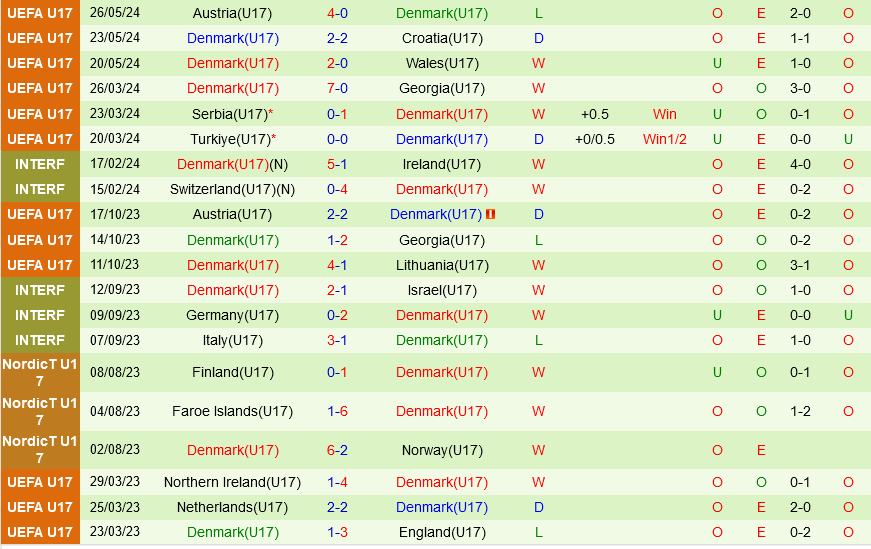Open the 4-0 Austria vs Denmark score
871x549 pixels.
tap(337, 13)
